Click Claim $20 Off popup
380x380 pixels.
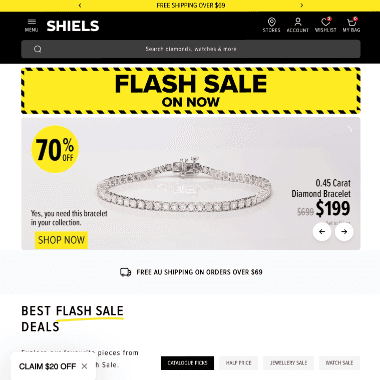47,366
